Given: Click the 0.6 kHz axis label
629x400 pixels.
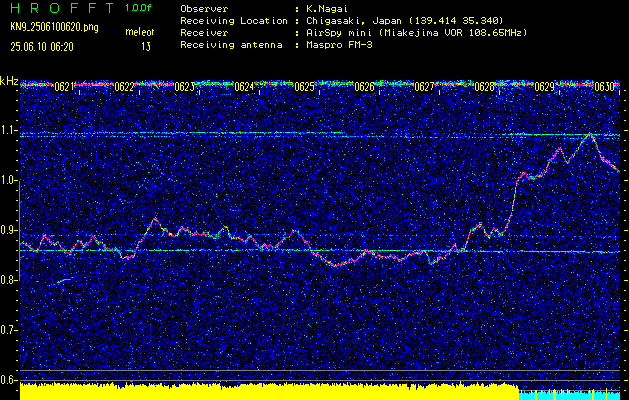Looking at the screenshot, I should [x=9, y=380].
